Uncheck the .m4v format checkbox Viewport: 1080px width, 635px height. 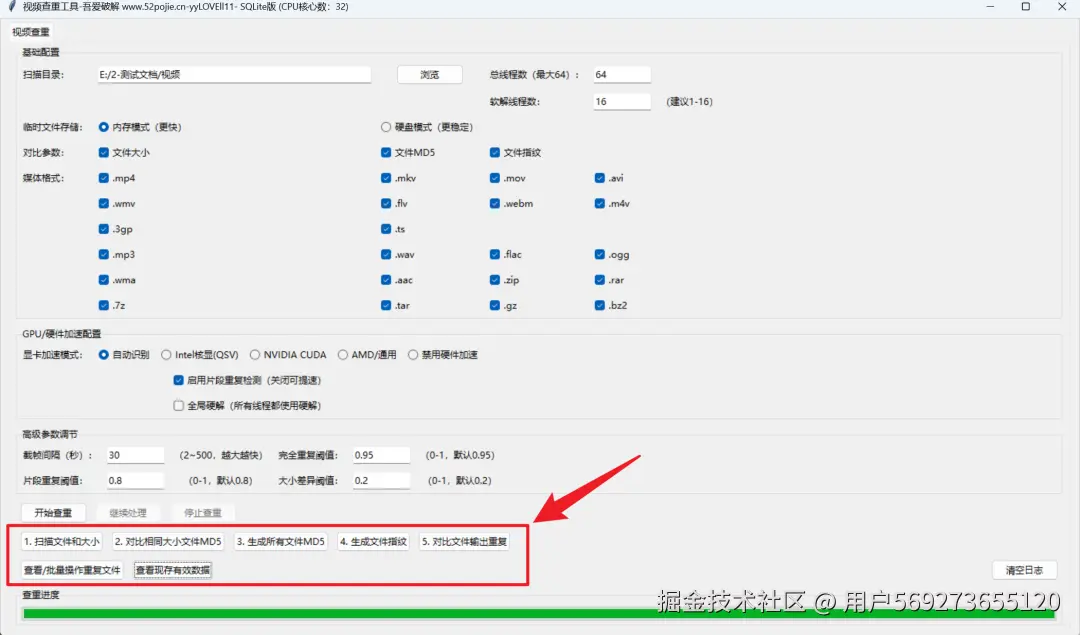tap(599, 203)
